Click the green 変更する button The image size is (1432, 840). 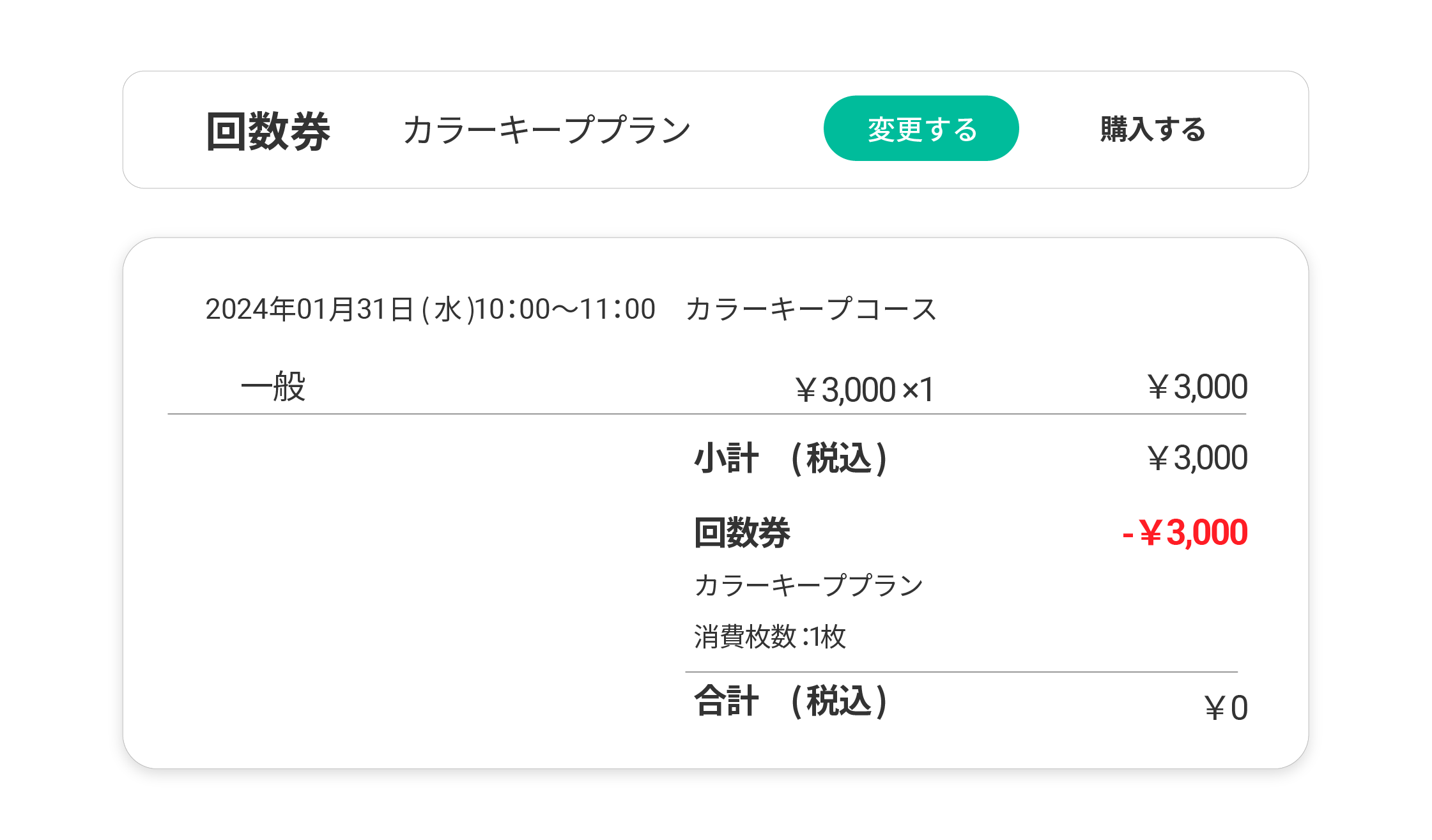click(x=921, y=128)
